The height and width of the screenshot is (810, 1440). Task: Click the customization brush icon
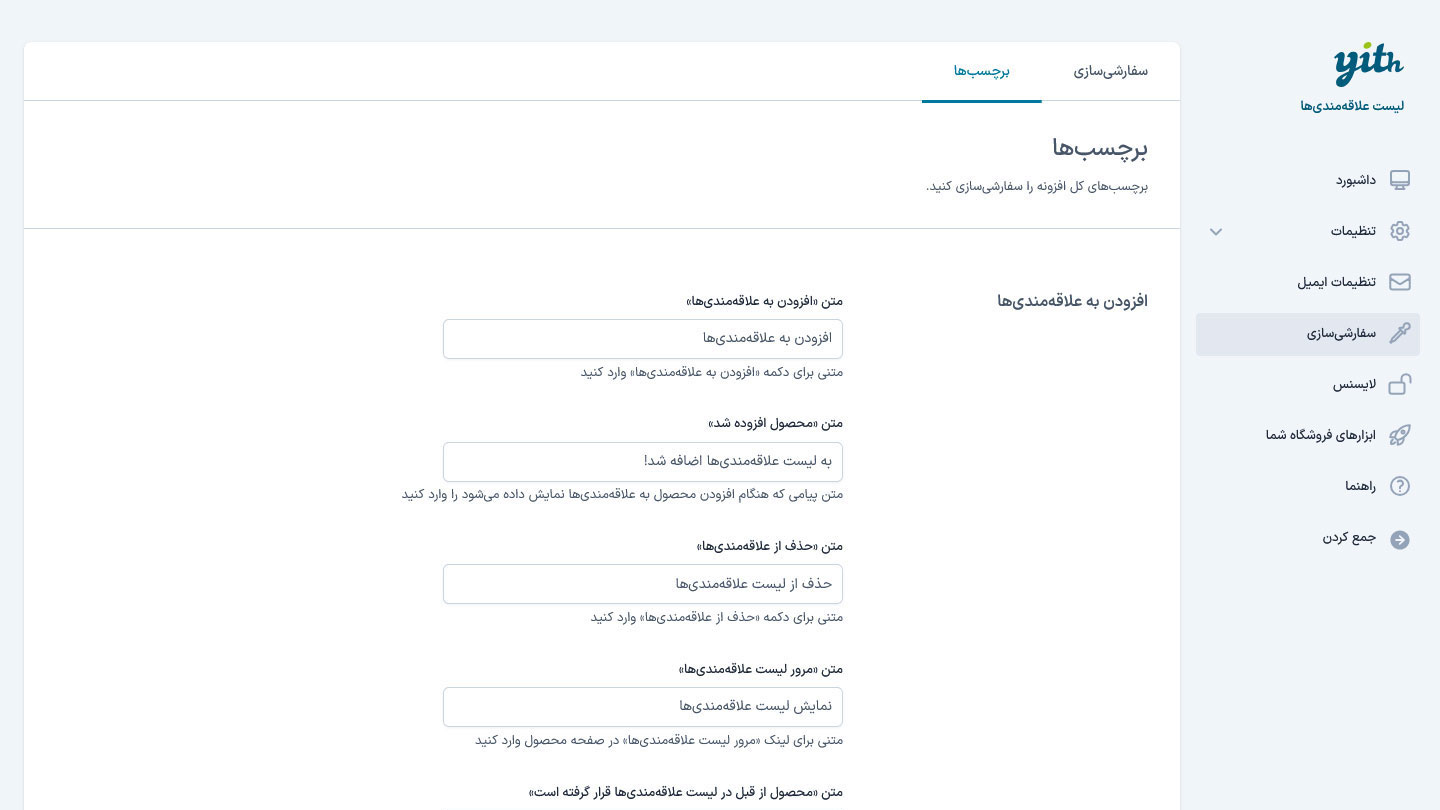pyautogui.click(x=1400, y=333)
